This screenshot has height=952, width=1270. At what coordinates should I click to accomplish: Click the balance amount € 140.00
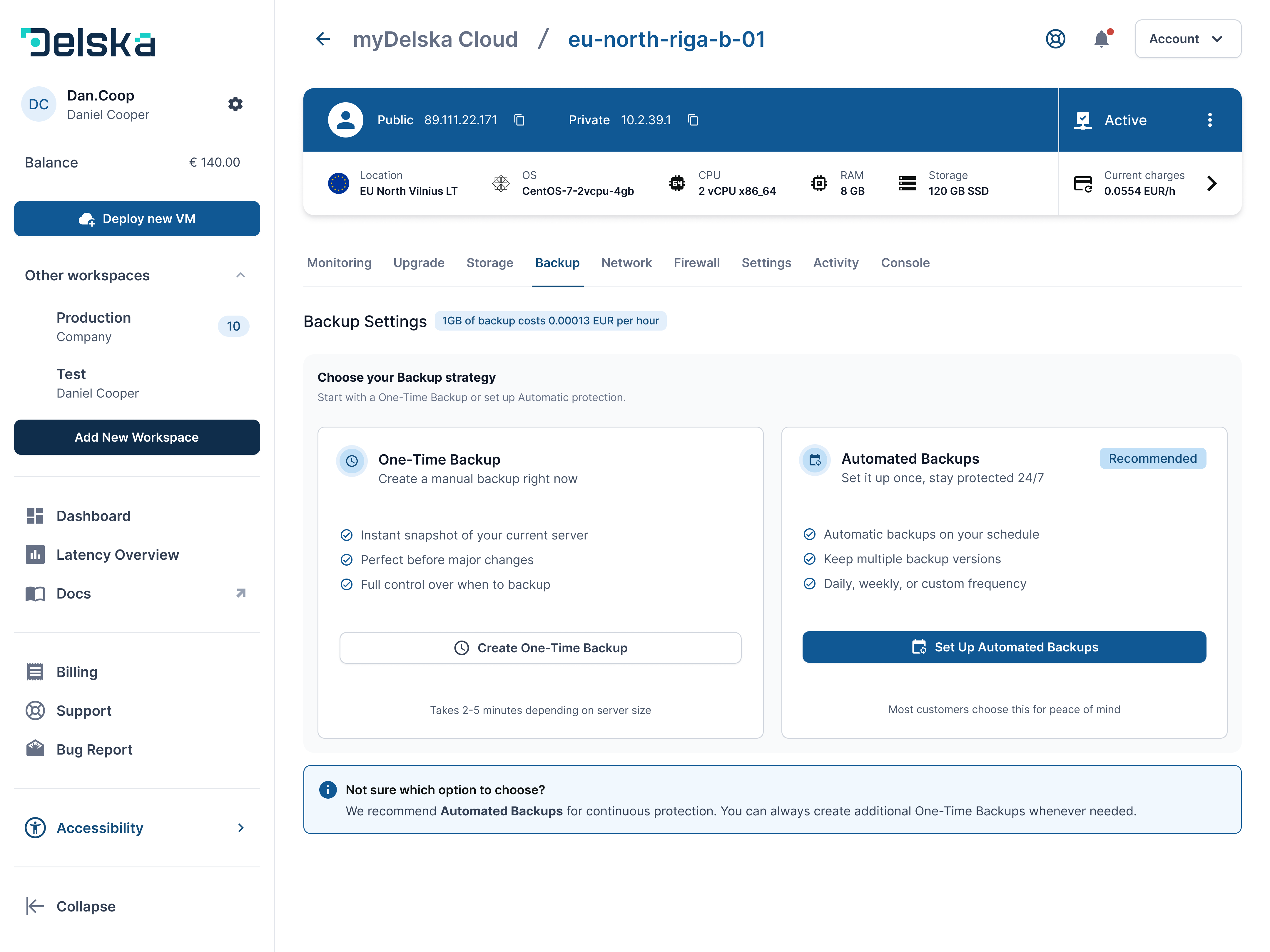click(x=215, y=162)
